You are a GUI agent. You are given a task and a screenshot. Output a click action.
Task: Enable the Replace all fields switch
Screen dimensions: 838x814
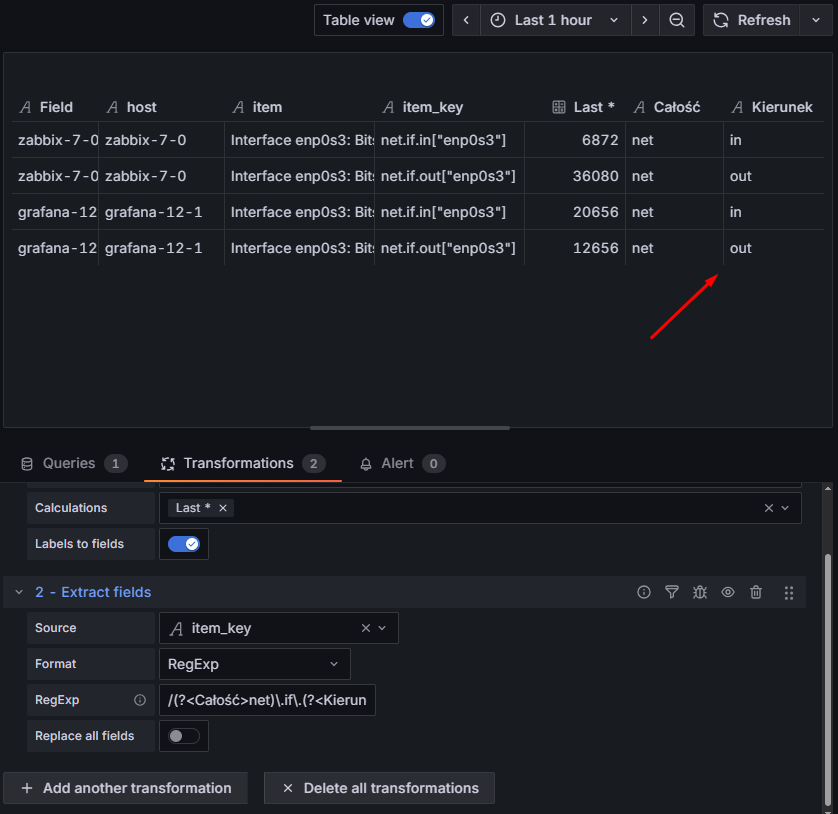coord(183,736)
